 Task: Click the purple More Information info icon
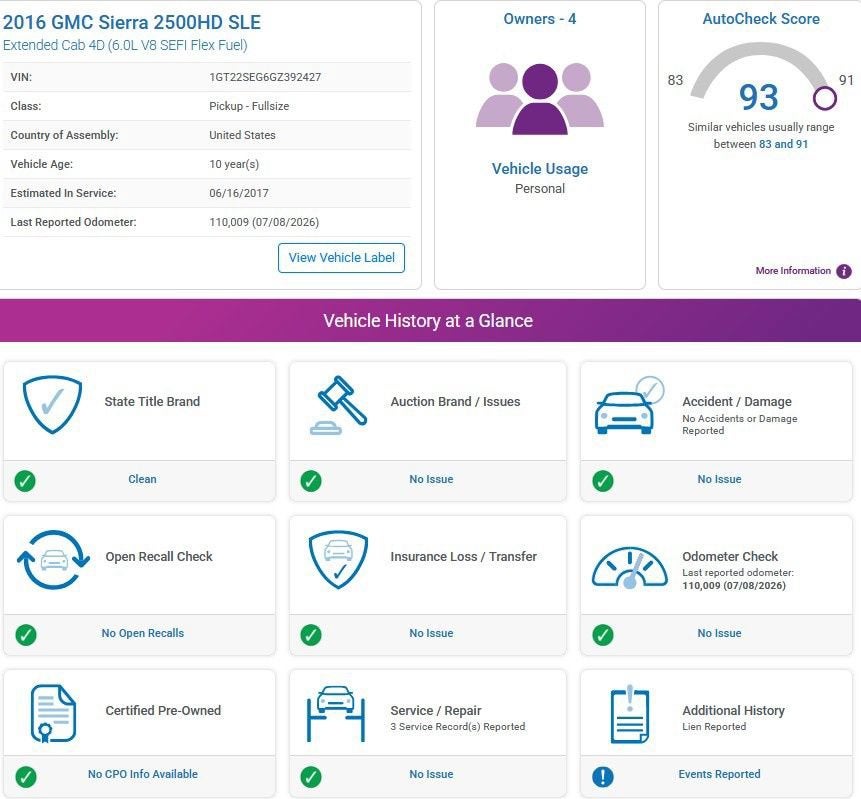[x=844, y=271]
